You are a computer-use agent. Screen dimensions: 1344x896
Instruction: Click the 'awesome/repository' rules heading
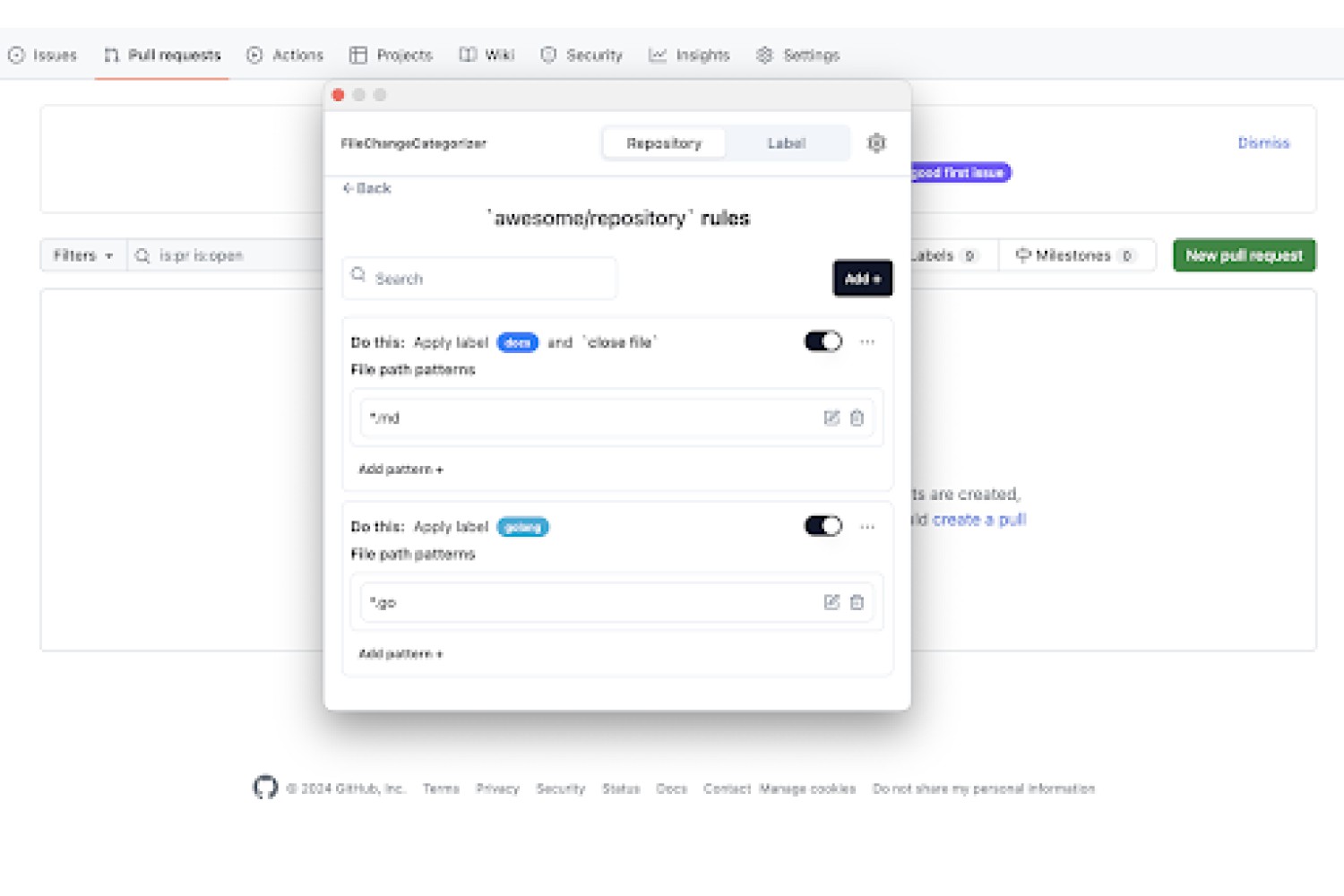618,219
